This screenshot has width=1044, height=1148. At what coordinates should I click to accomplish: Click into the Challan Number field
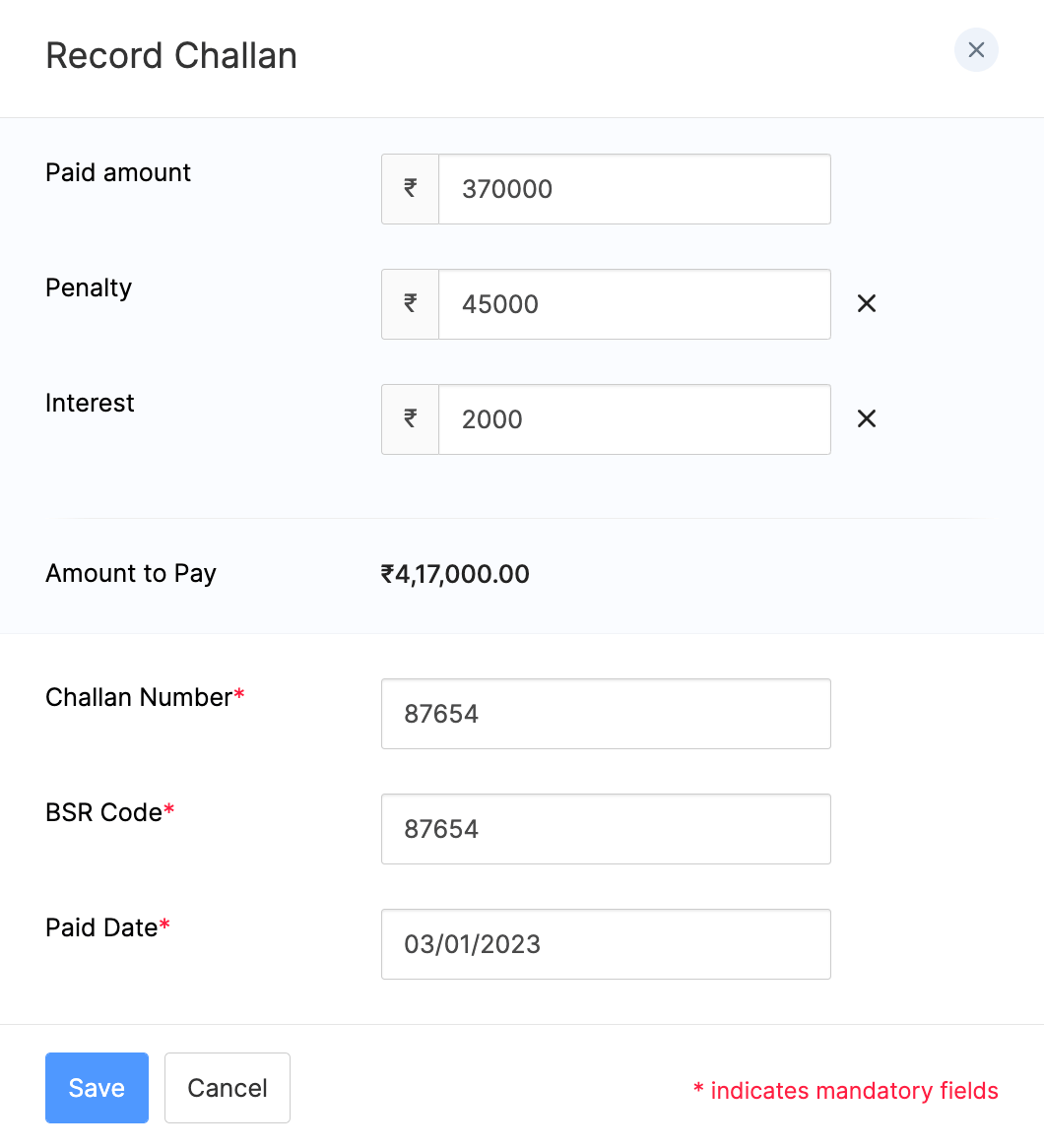coord(606,714)
